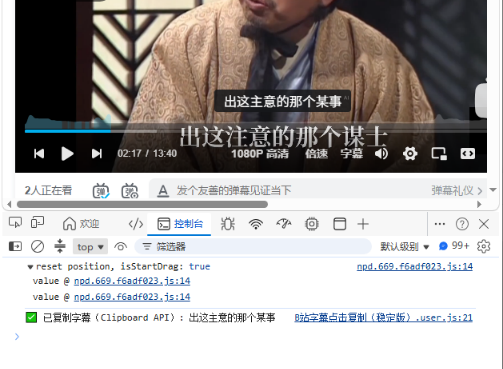
Task: Enable picture-in-picture mode icon
Action: pyautogui.click(x=439, y=154)
